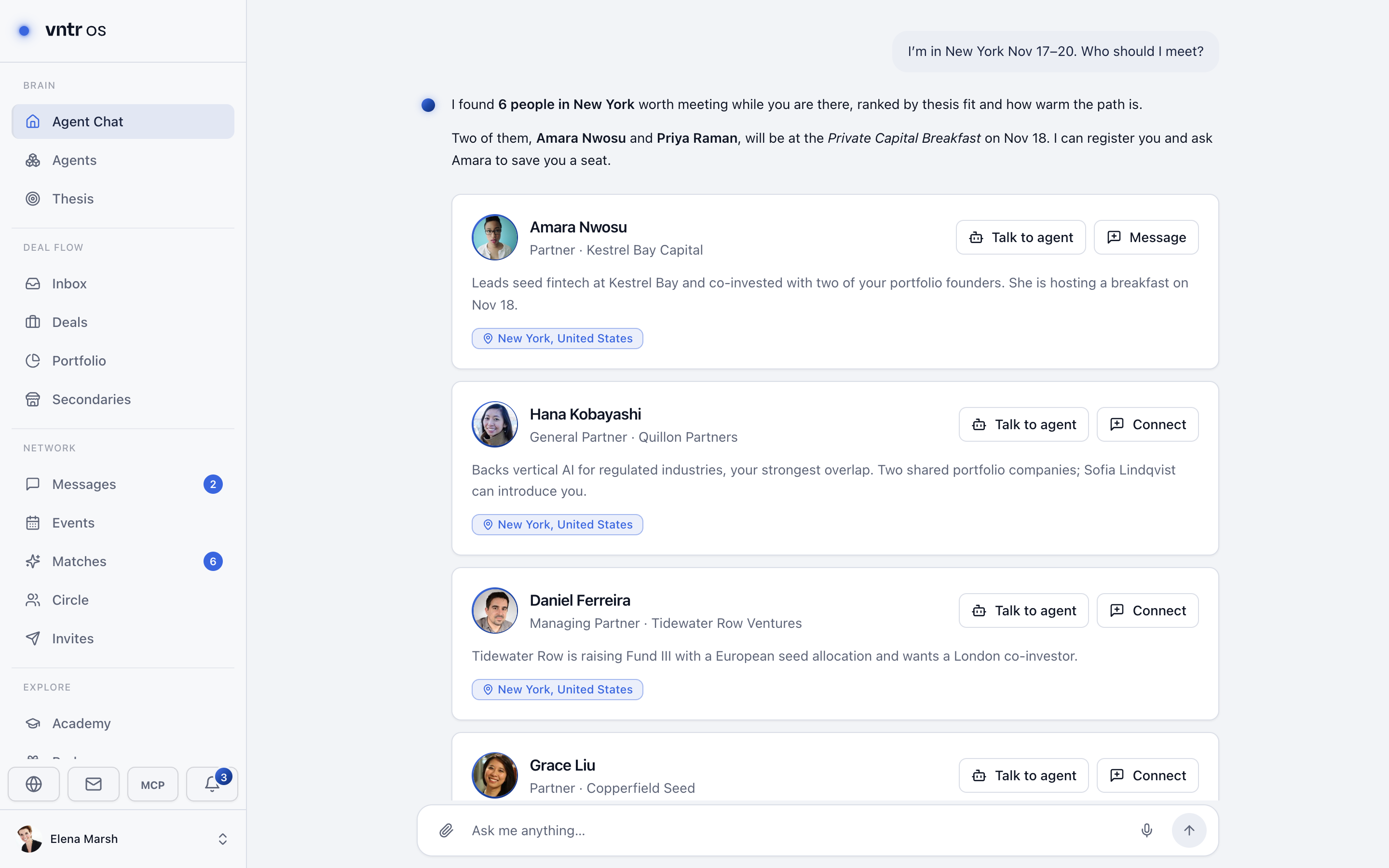1389x868 pixels.
Task: Click the globe icon button
Action: tap(34, 784)
